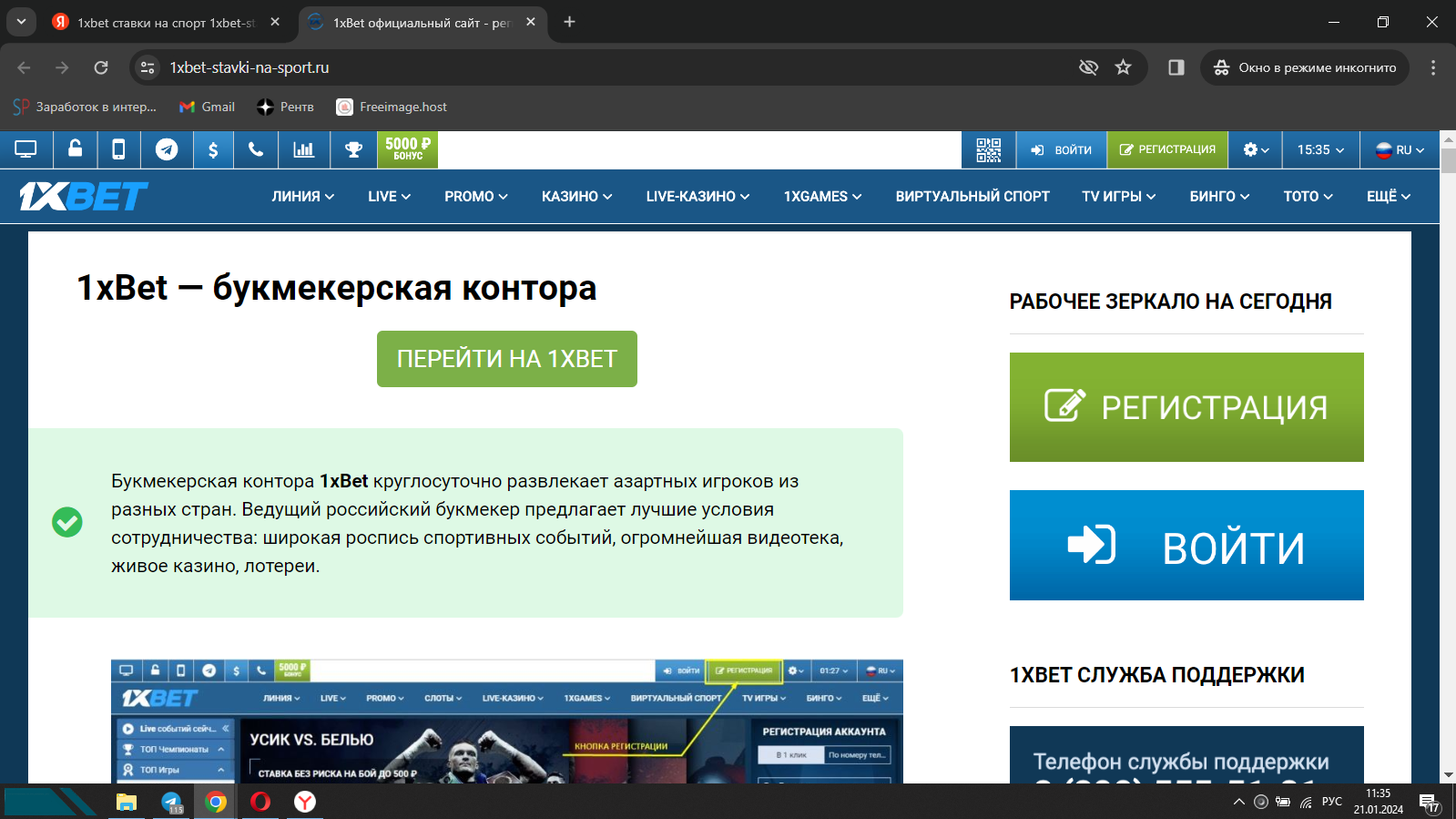
Task: Open the tab search dropdown arrow
Action: pos(21,22)
